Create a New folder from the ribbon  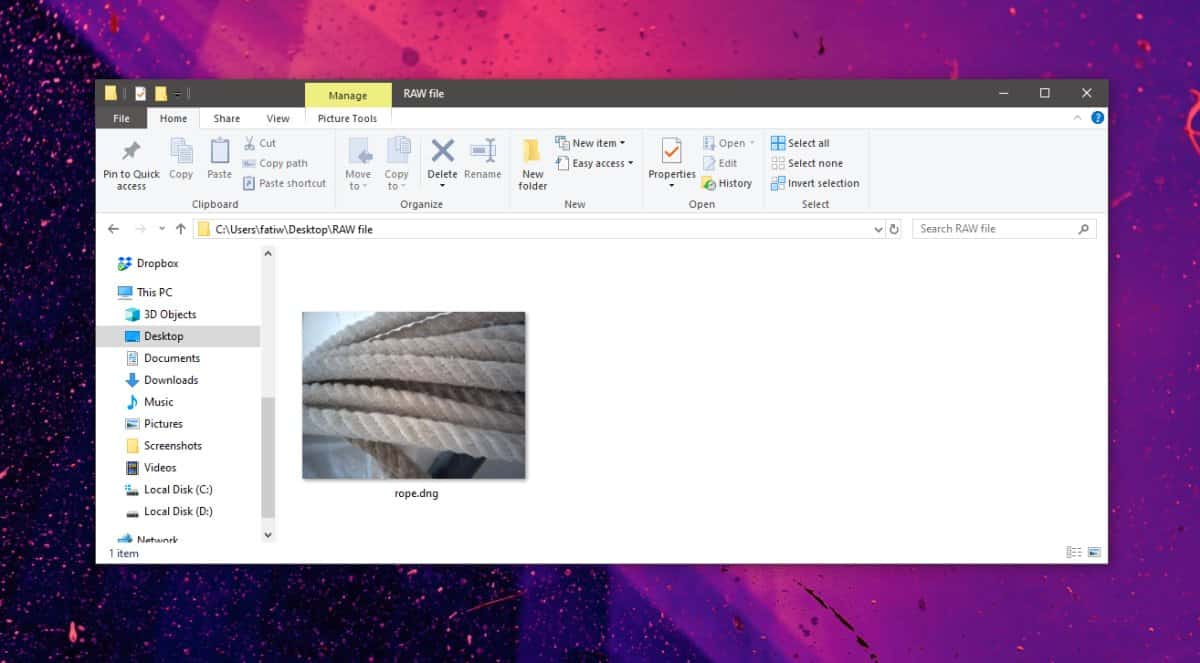pos(533,164)
